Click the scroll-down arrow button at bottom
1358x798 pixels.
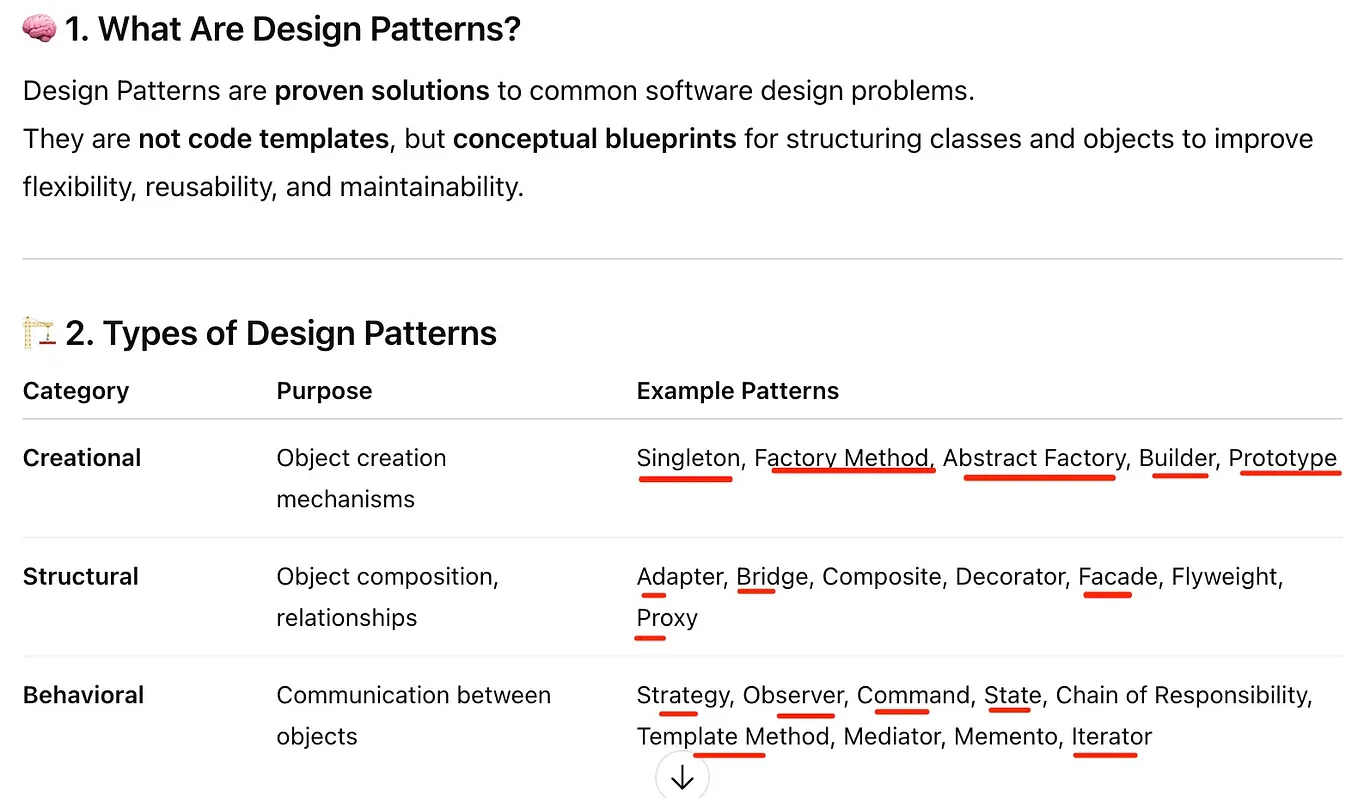(682, 777)
